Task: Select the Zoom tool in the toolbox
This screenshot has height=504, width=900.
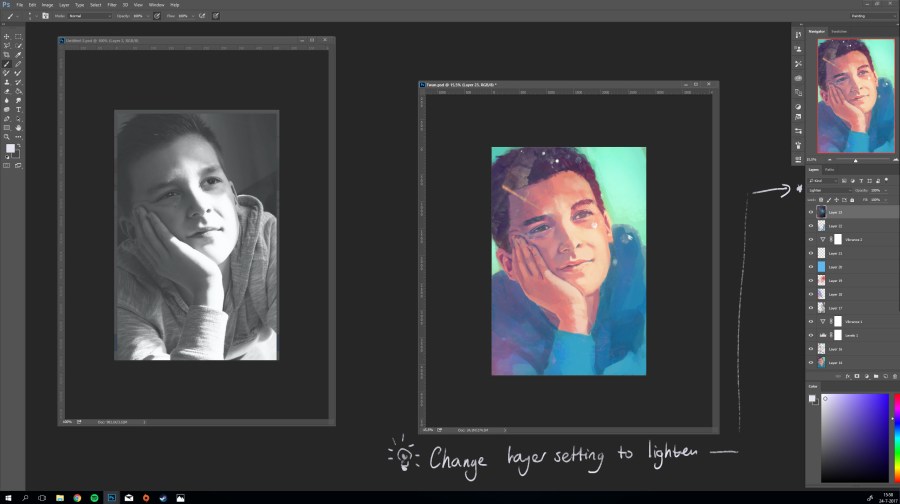Action: point(7,136)
